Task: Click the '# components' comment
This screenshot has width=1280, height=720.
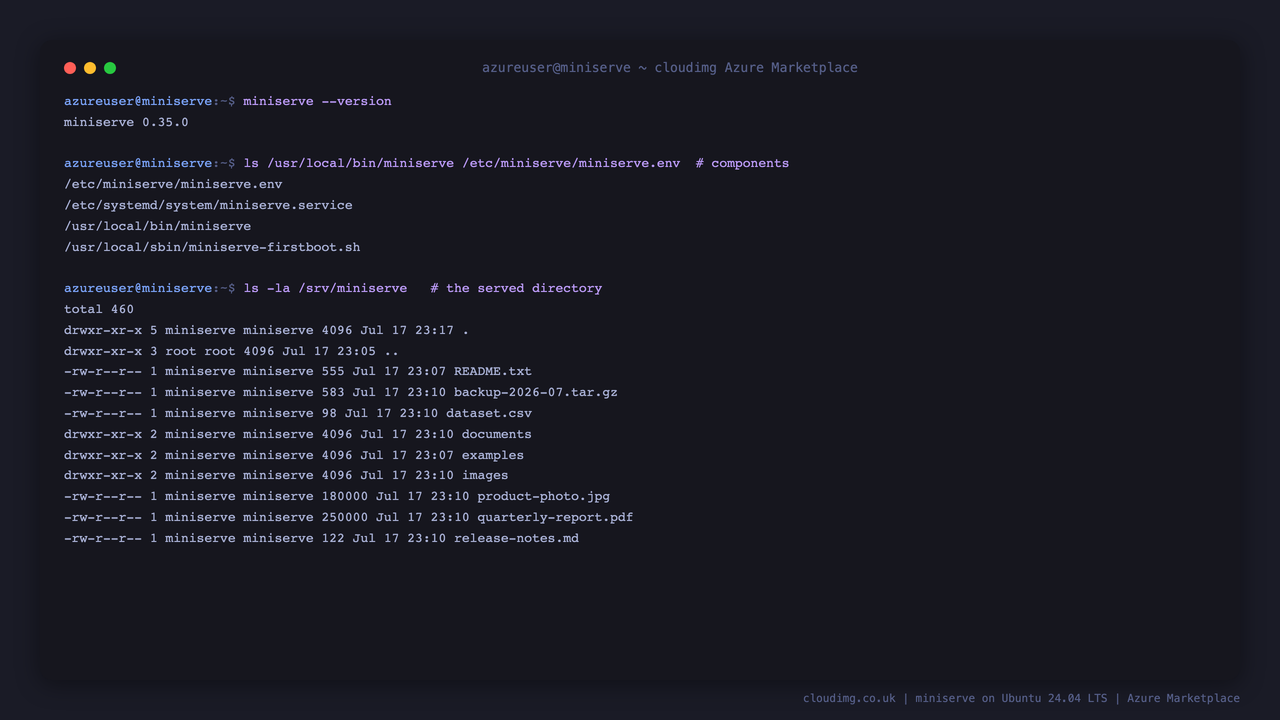Action: [742, 163]
